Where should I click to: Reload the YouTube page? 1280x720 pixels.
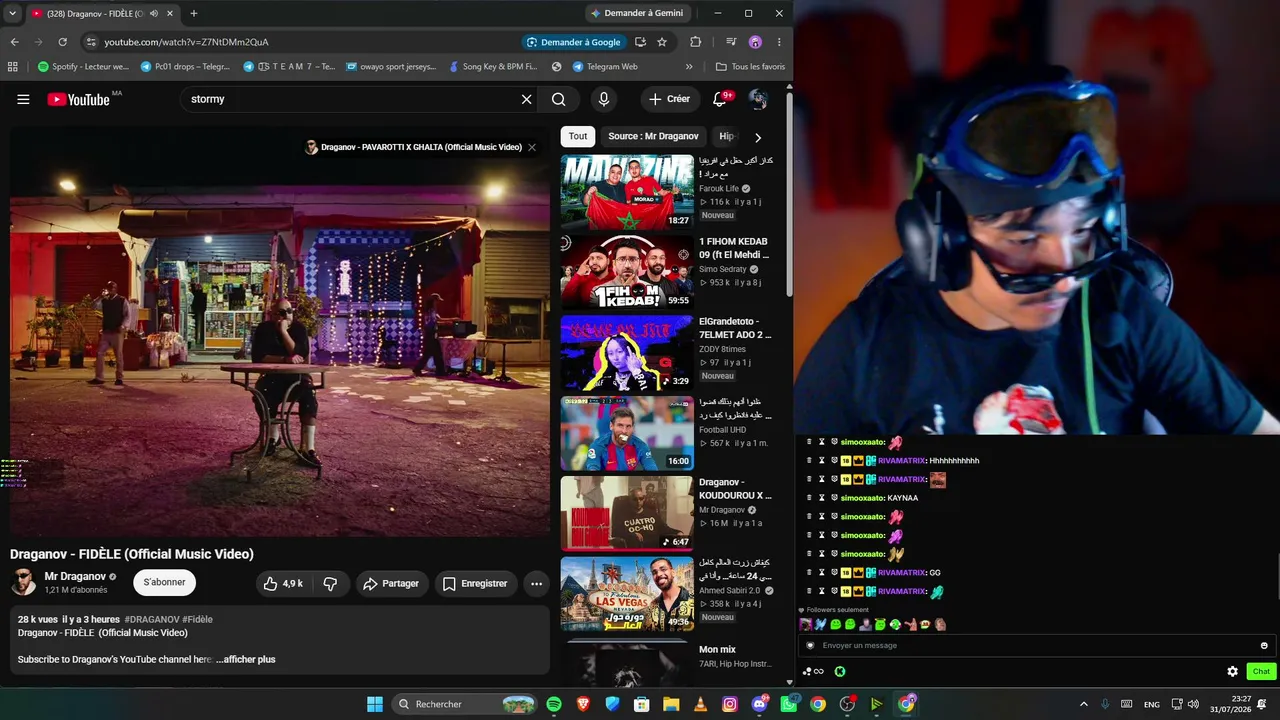(x=62, y=42)
